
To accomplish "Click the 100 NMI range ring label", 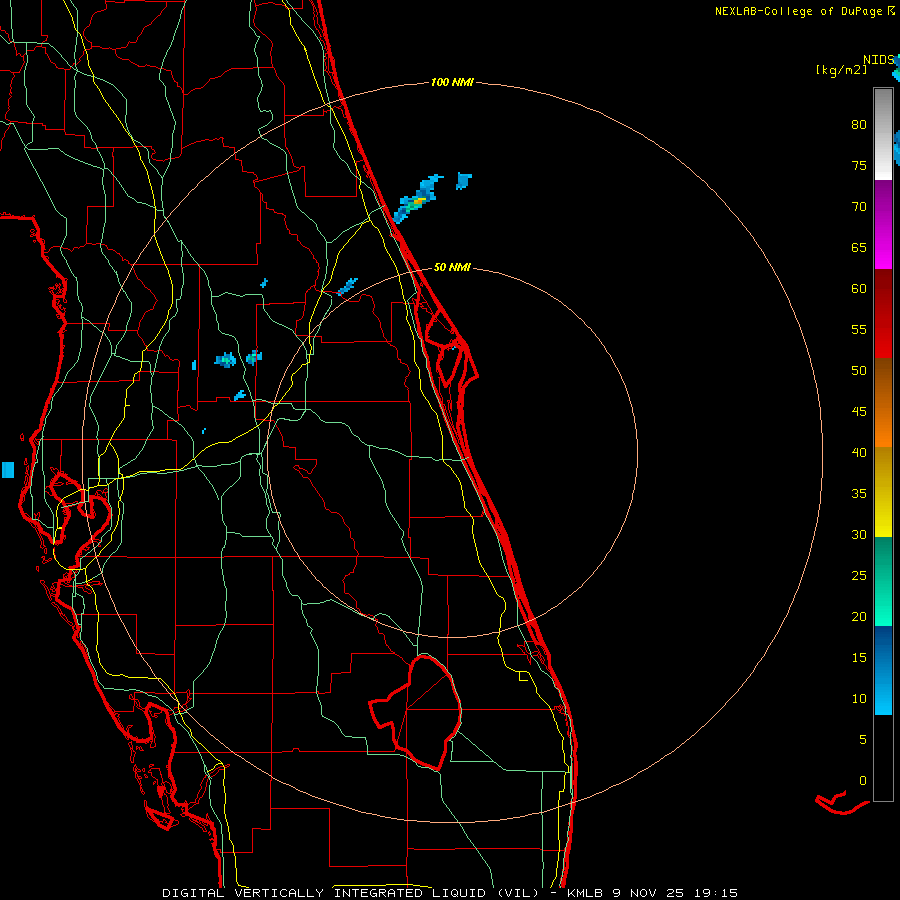I will pyautogui.click(x=452, y=83).
